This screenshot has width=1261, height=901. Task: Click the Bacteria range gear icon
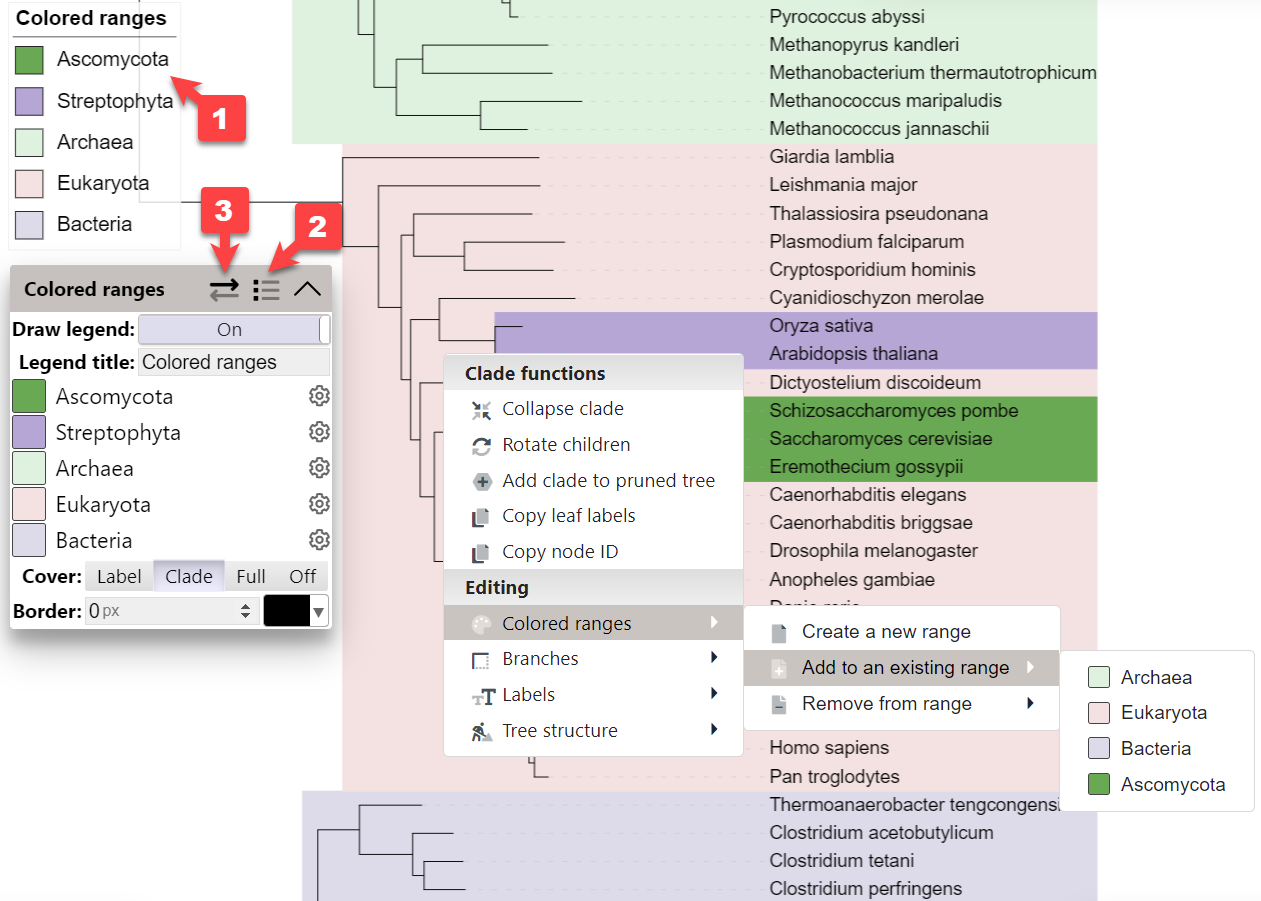(x=319, y=540)
